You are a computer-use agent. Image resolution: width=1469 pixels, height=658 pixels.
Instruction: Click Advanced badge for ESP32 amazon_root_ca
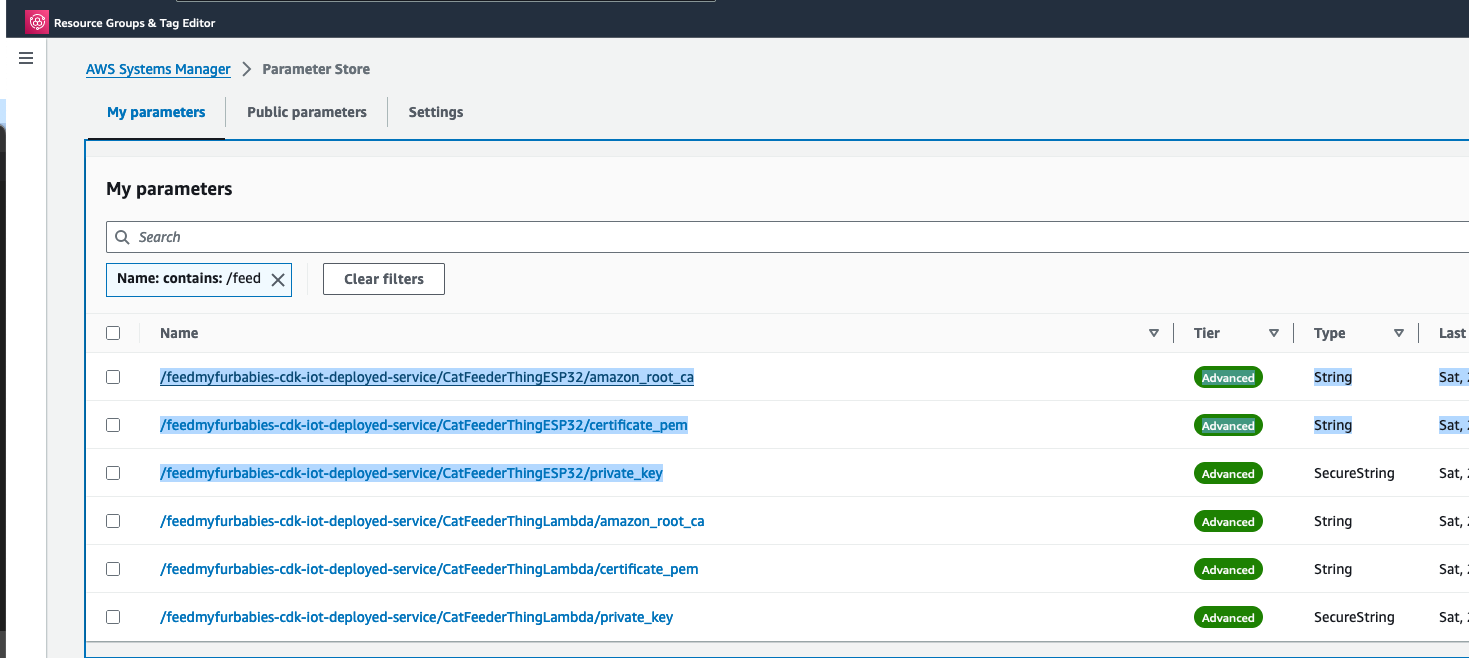click(1228, 377)
